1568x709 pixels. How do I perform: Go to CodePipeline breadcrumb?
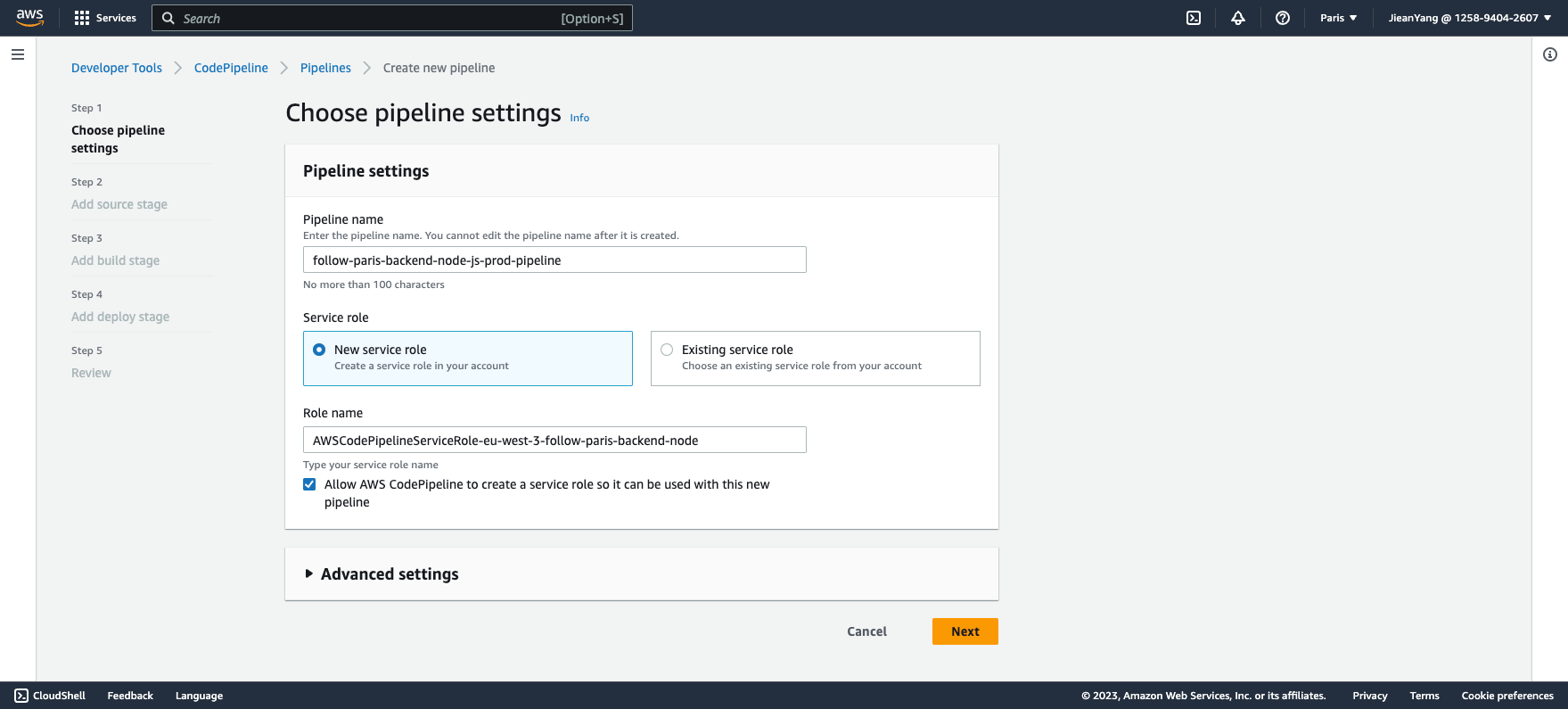tap(231, 68)
